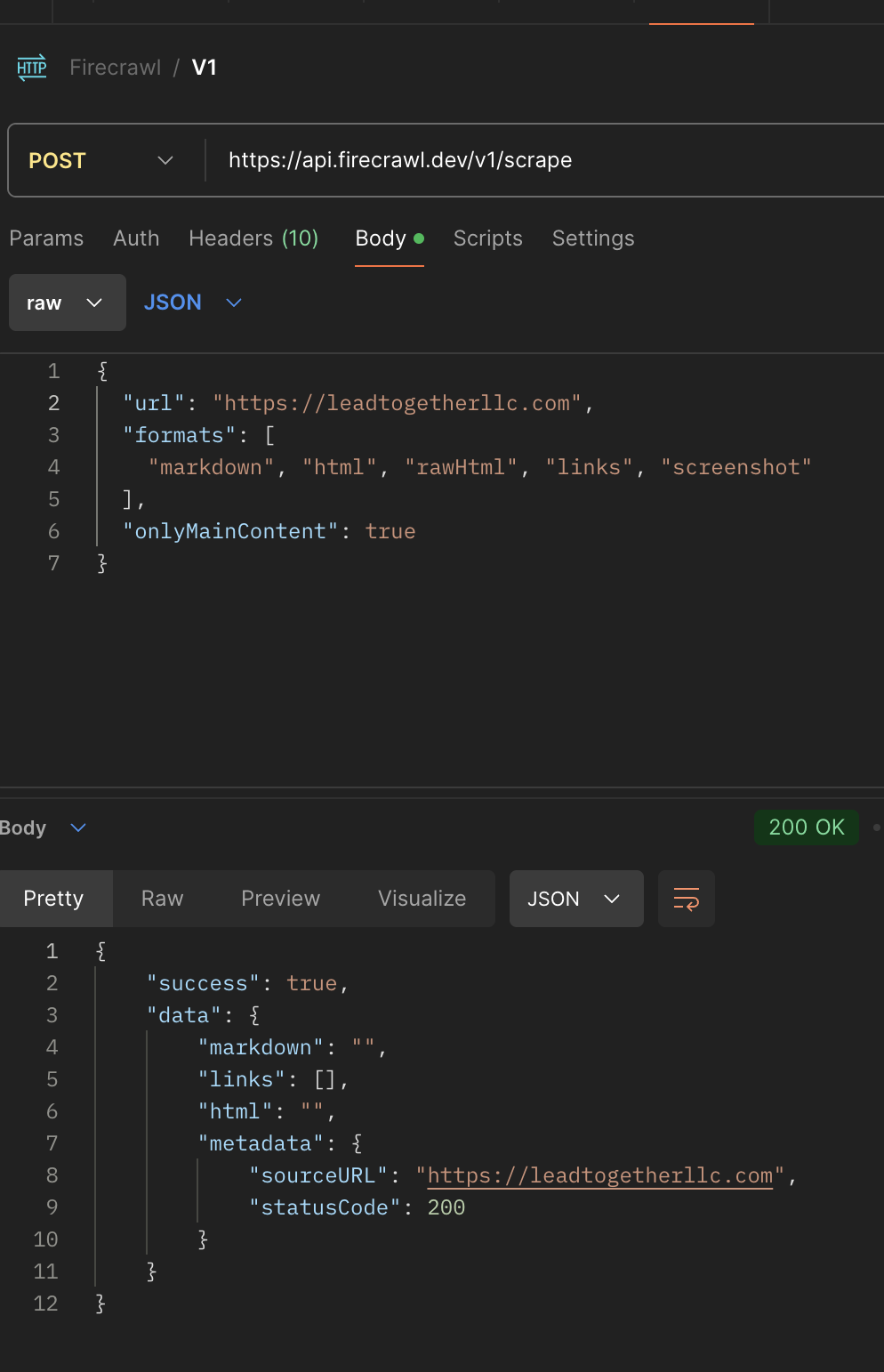This screenshot has height=1372, width=884.
Task: Open the Auth tab
Action: pyautogui.click(x=136, y=238)
